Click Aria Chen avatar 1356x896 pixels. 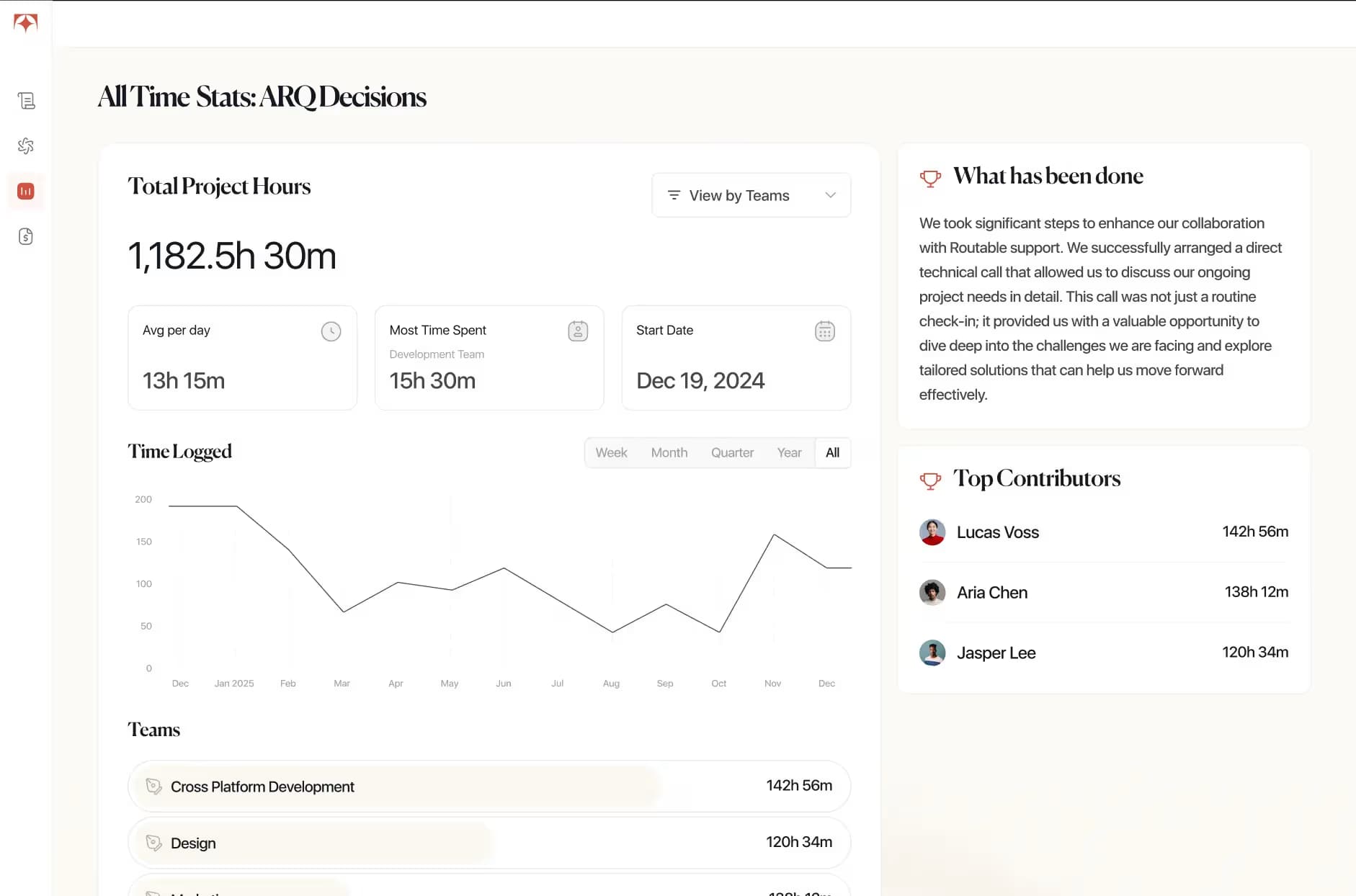(932, 593)
